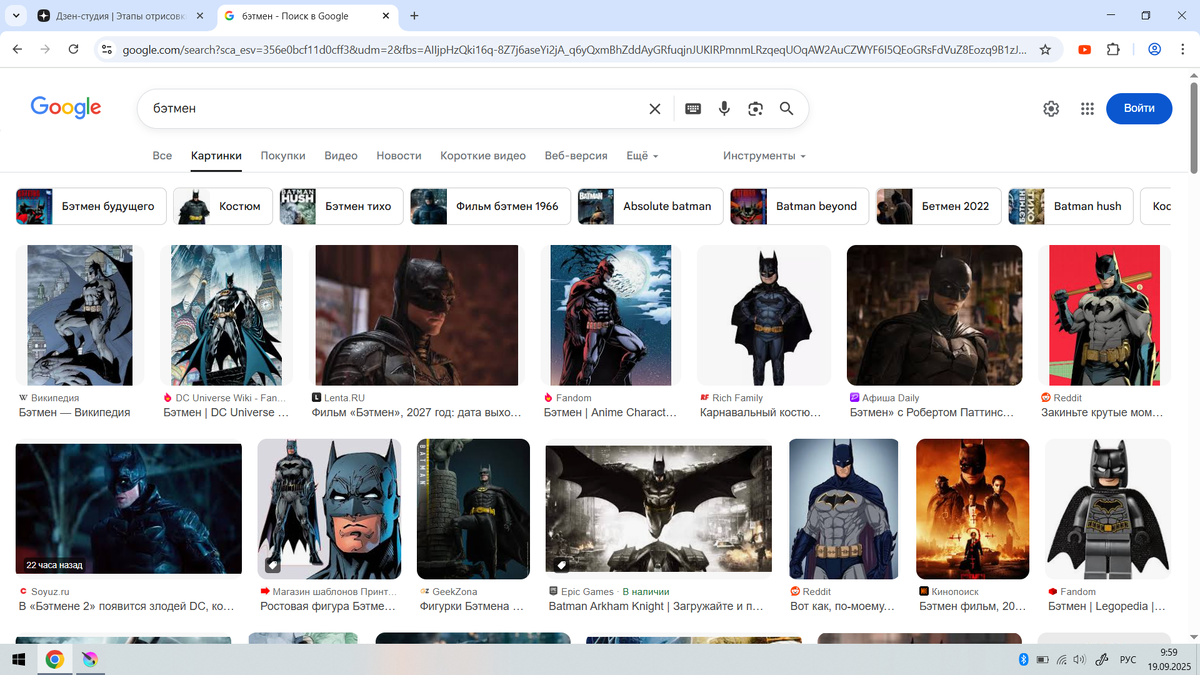Open YouTube from the browser toolbar shortcut

(x=1084, y=49)
